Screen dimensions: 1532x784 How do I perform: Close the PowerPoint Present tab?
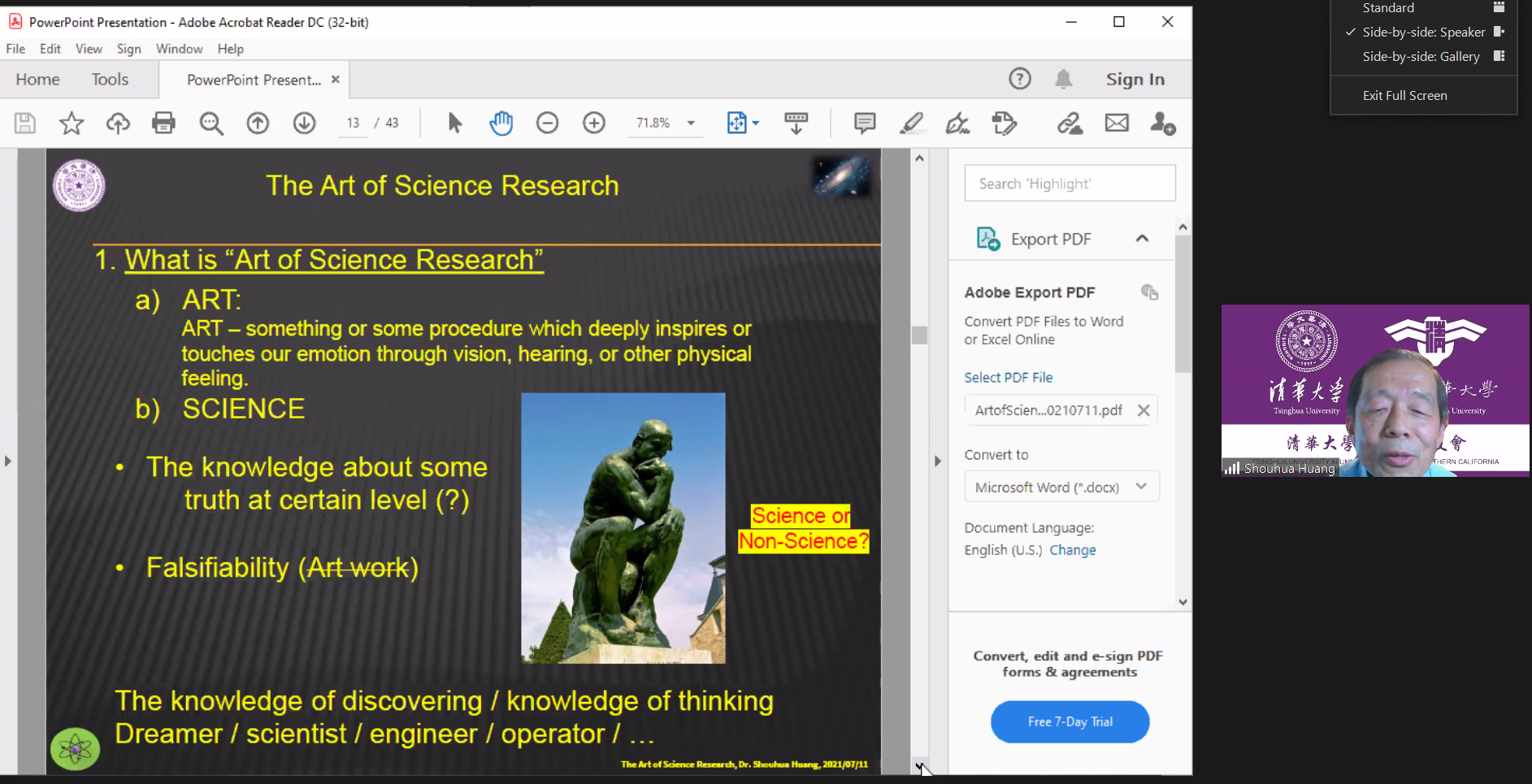click(x=335, y=80)
